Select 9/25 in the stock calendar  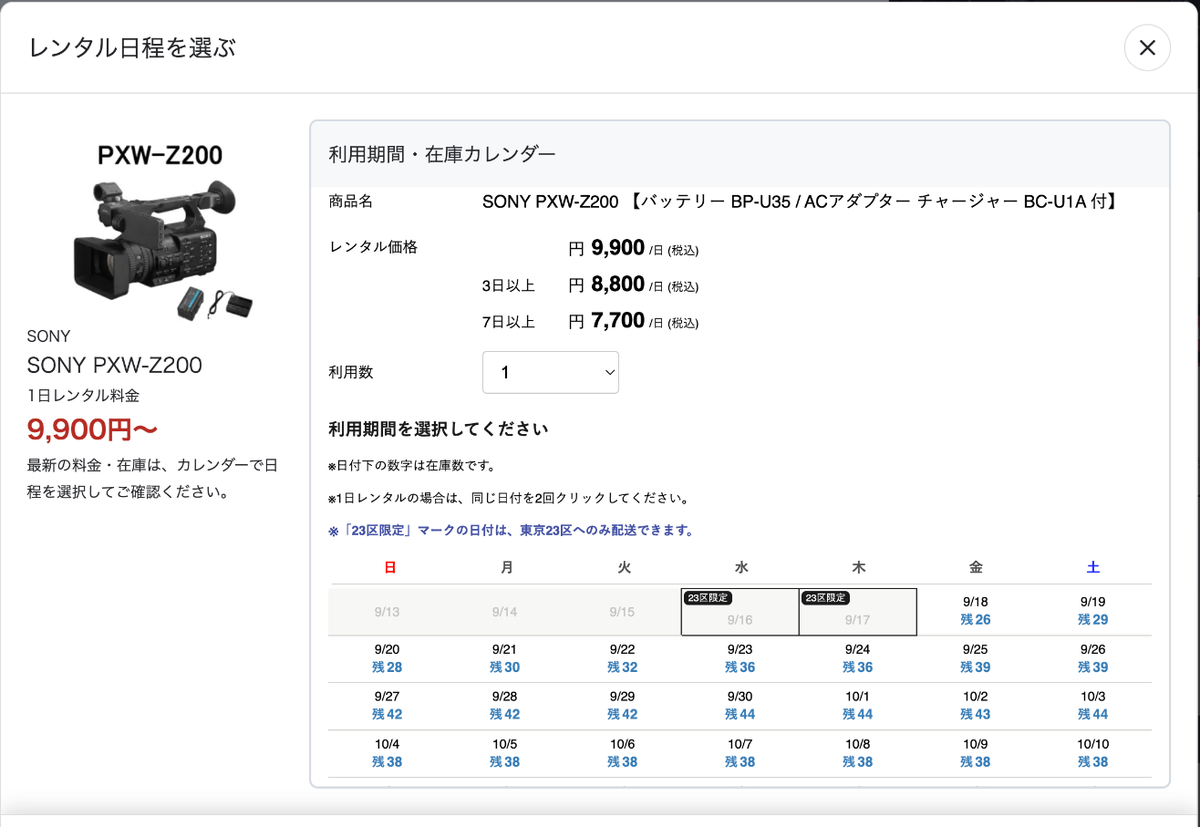coord(975,658)
